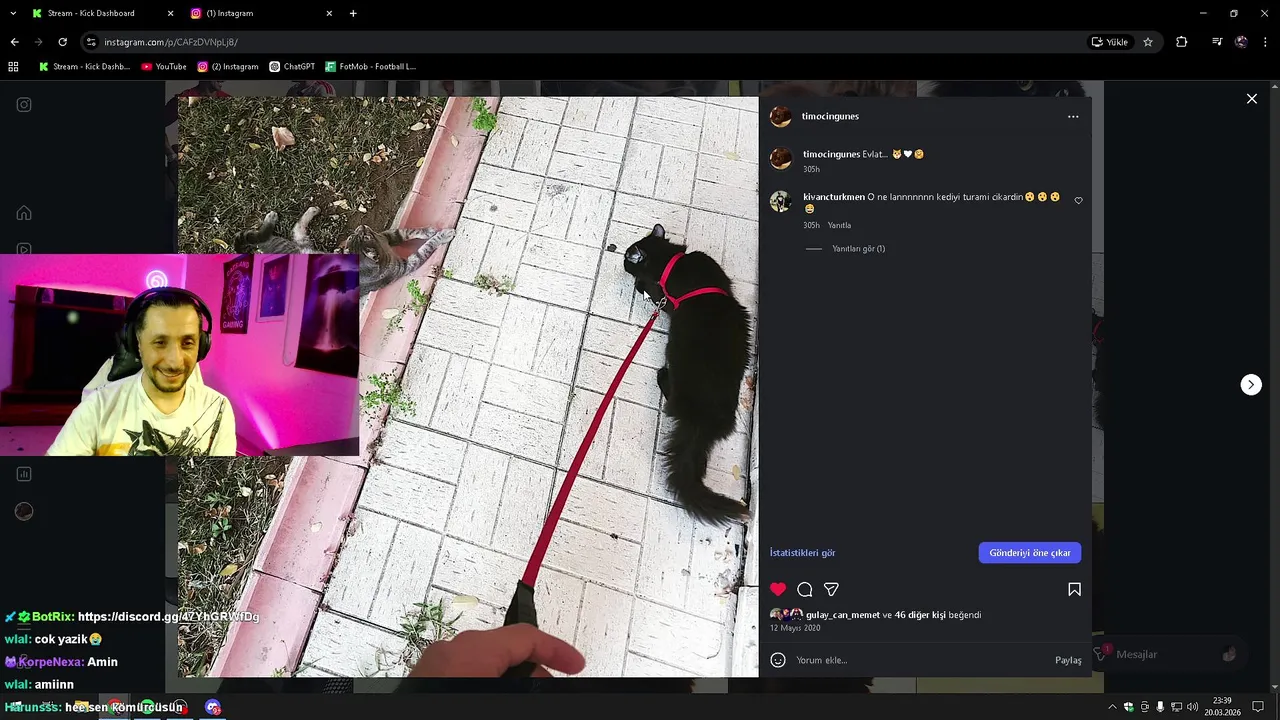Share the post via the paper-plane icon

831,590
